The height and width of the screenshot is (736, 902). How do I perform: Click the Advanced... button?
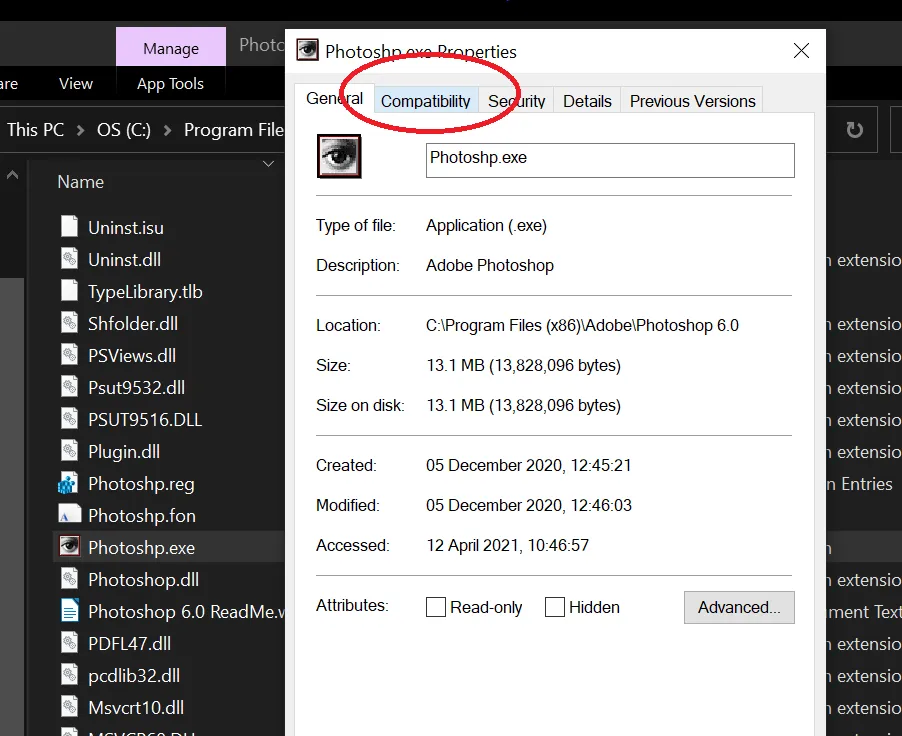click(x=739, y=607)
